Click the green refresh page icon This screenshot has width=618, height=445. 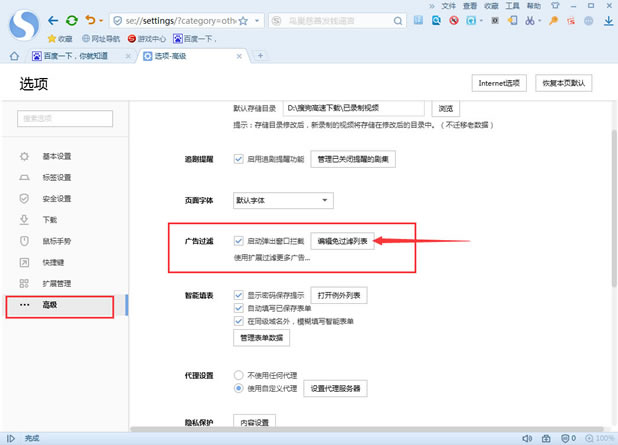(x=72, y=19)
